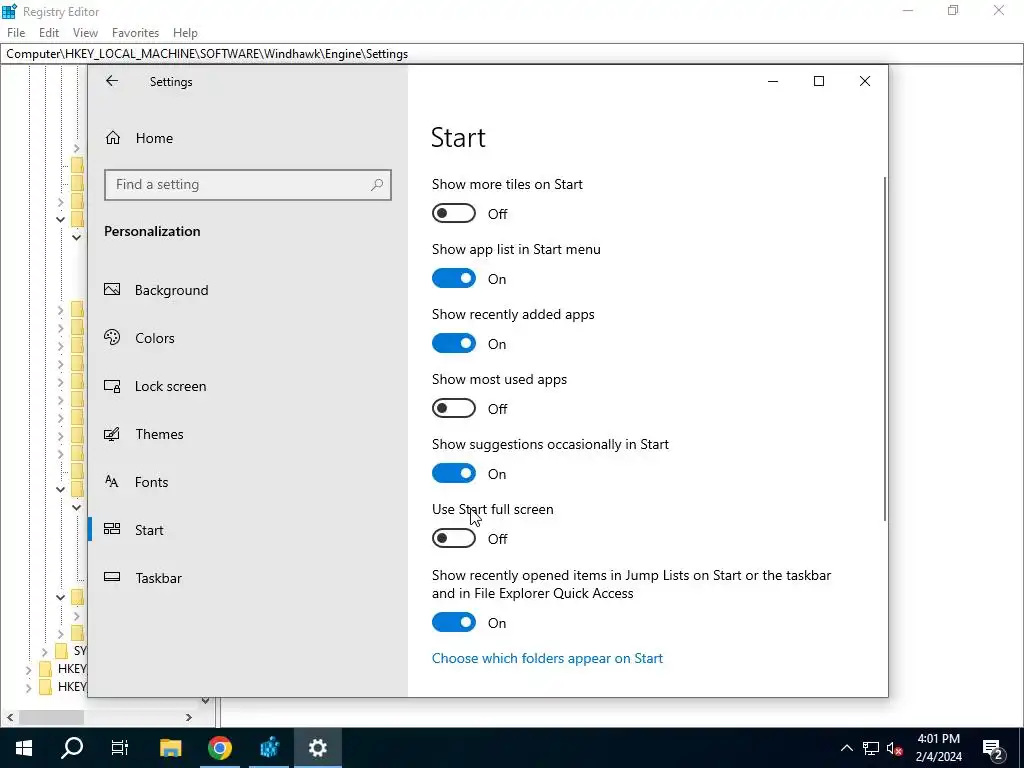Viewport: 1024px width, 768px height.
Task: Open the Home icon in Settings sidebar
Action: click(x=113, y=138)
